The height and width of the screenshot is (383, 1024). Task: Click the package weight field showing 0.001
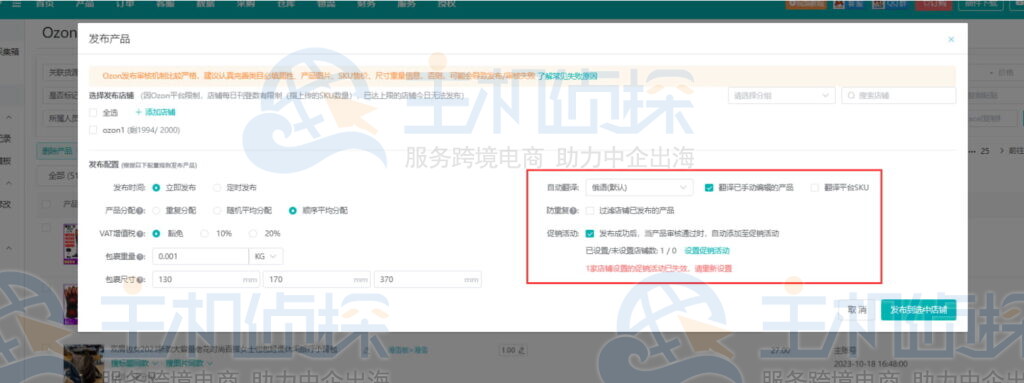point(200,256)
